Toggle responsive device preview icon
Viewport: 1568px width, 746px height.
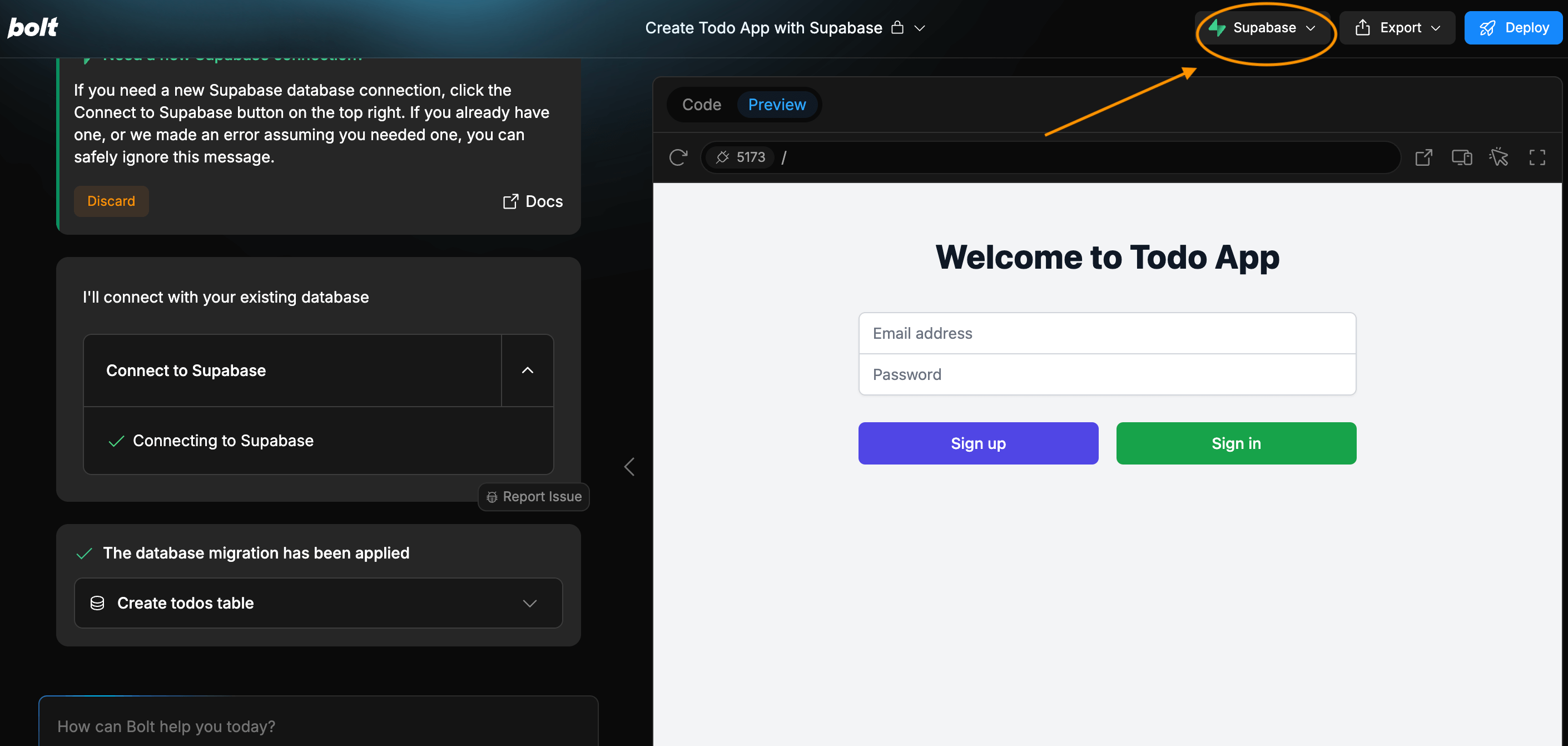[x=1461, y=157]
